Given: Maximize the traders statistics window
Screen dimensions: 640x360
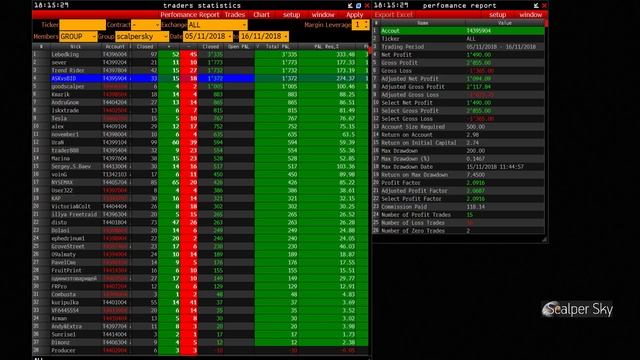Looking at the screenshot, I should click(x=358, y=5).
